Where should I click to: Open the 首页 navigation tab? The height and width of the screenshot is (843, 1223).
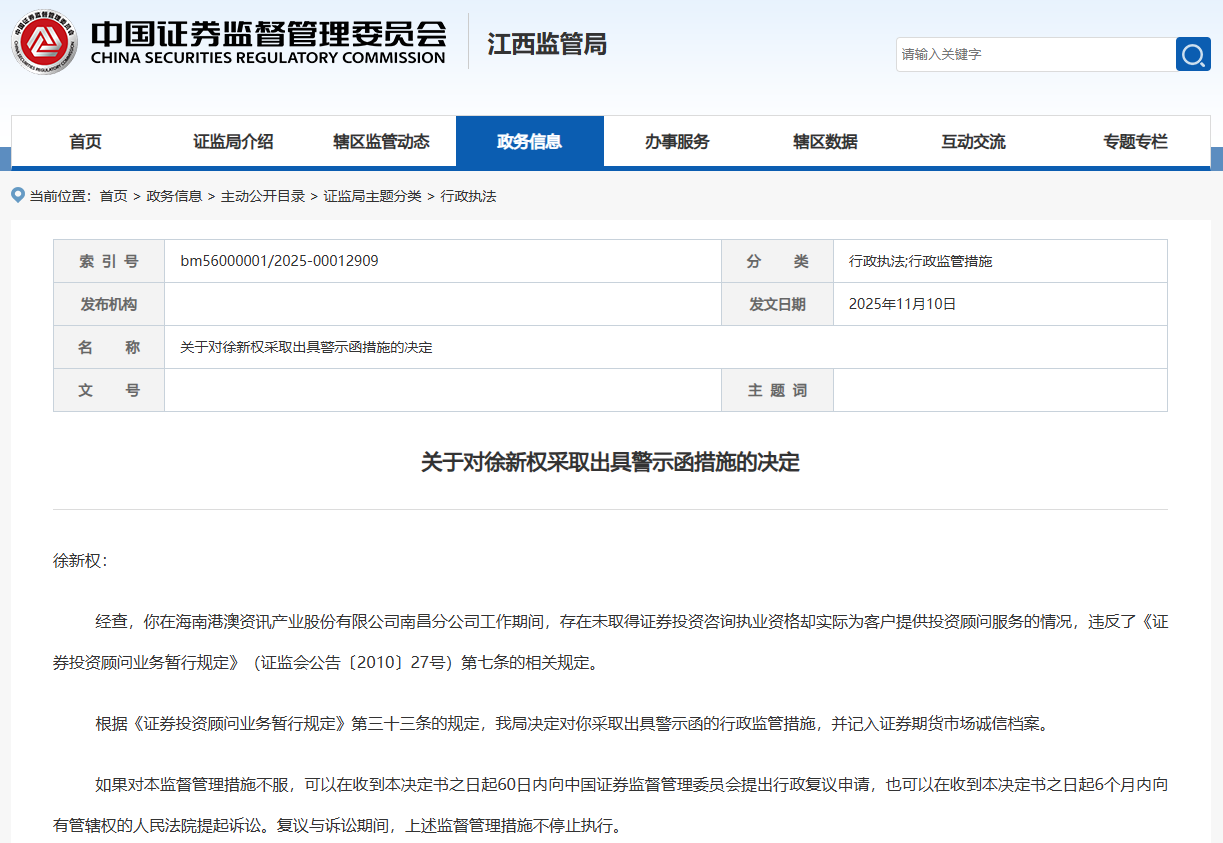tap(86, 142)
